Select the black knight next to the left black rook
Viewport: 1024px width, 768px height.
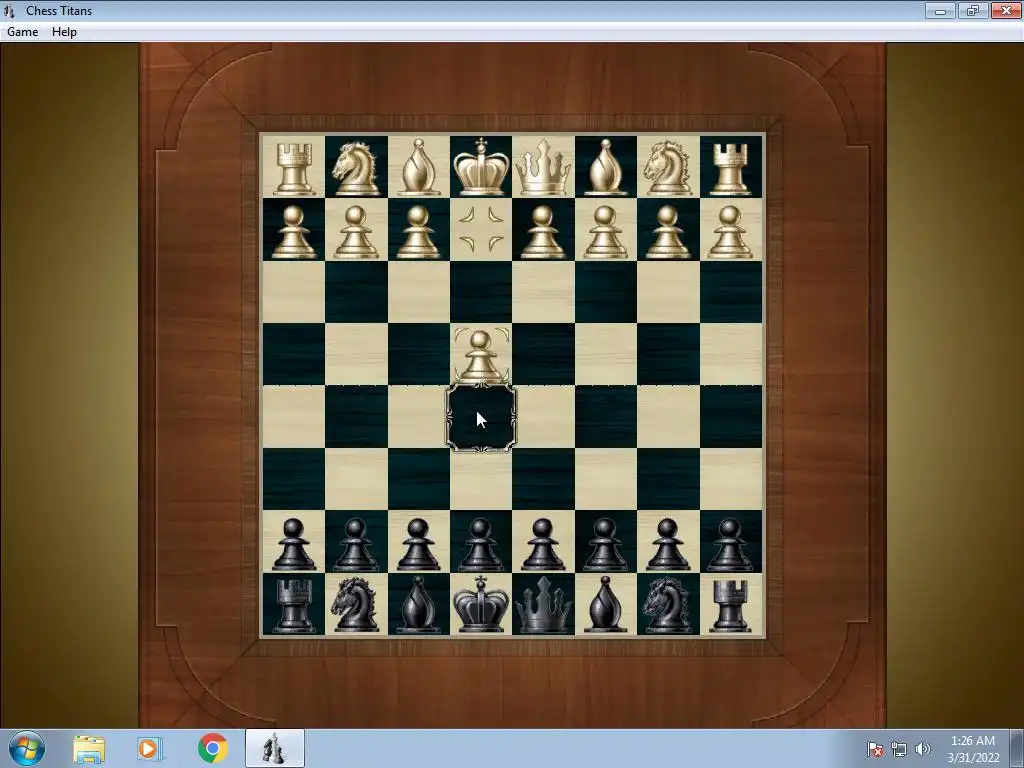pyautogui.click(x=355, y=605)
